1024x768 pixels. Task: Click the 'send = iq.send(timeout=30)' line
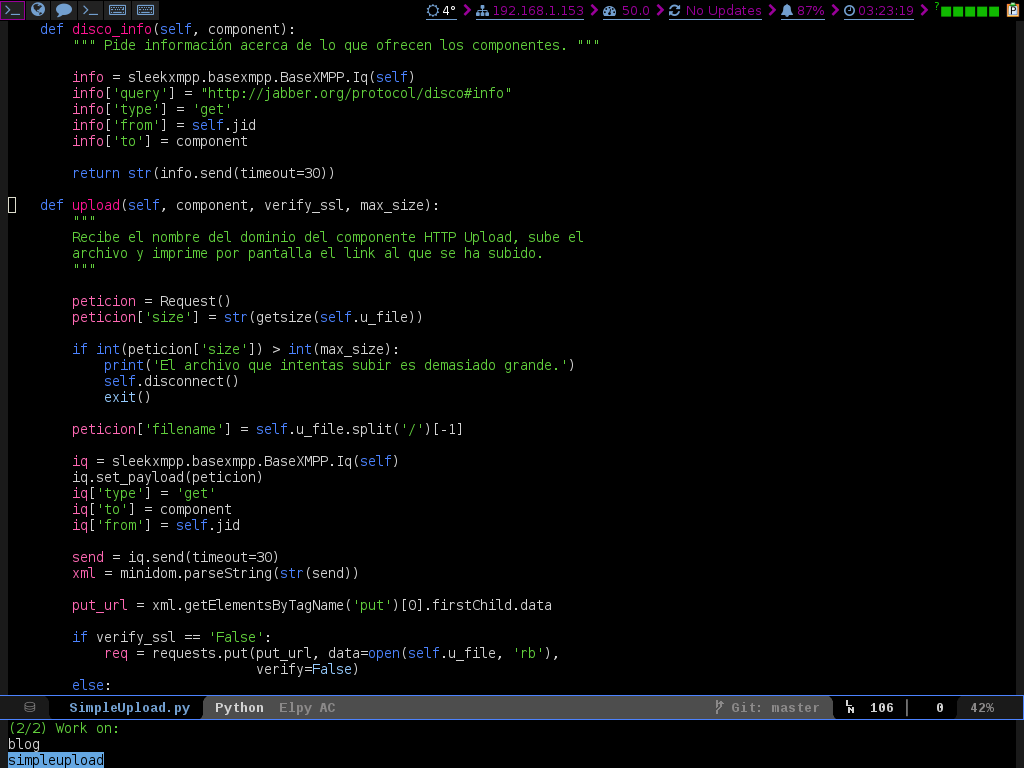pyautogui.click(x=175, y=557)
